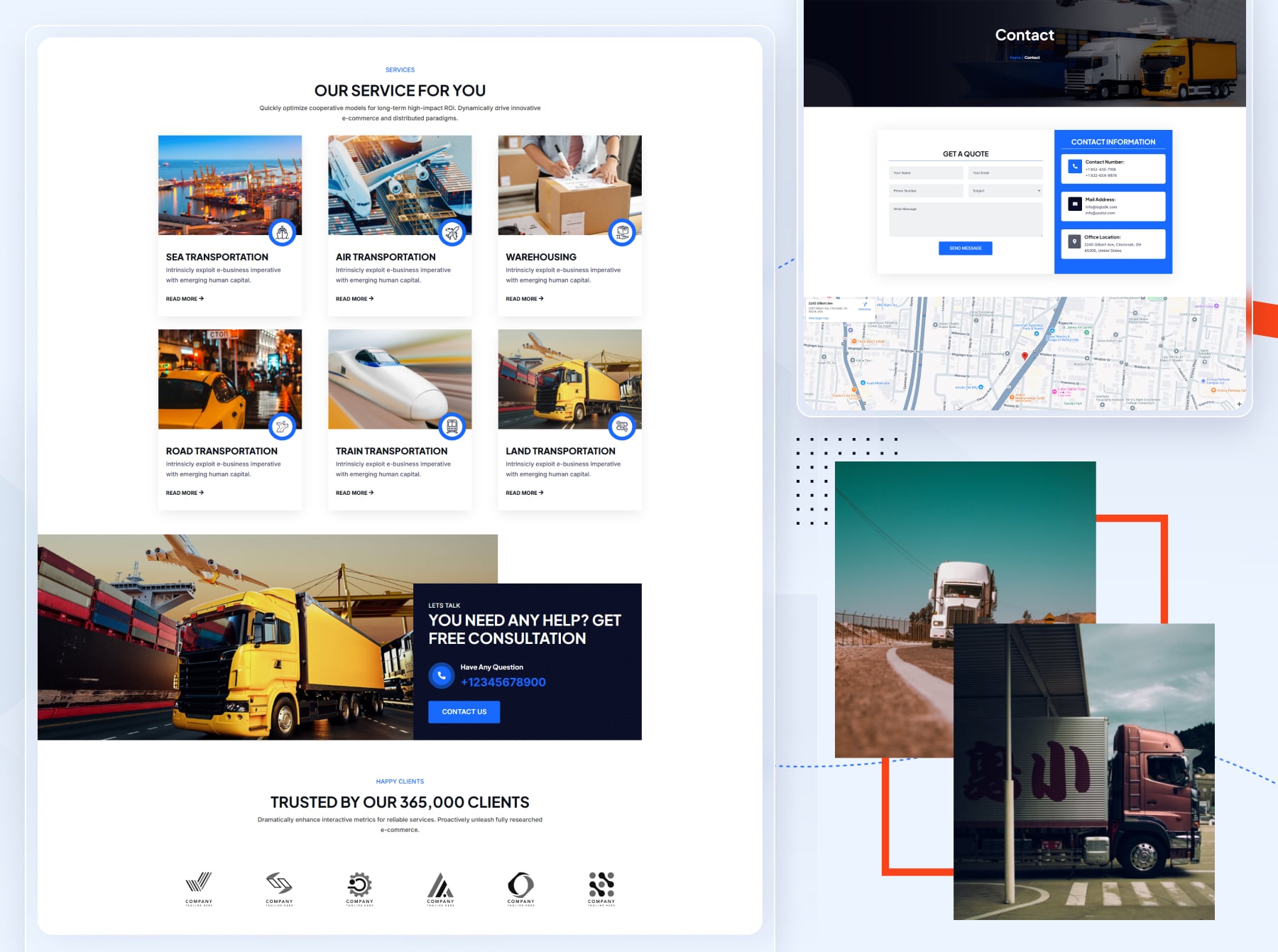Click the envelope icon in Mail Address box
This screenshot has width=1278, height=952.
pyautogui.click(x=1075, y=204)
